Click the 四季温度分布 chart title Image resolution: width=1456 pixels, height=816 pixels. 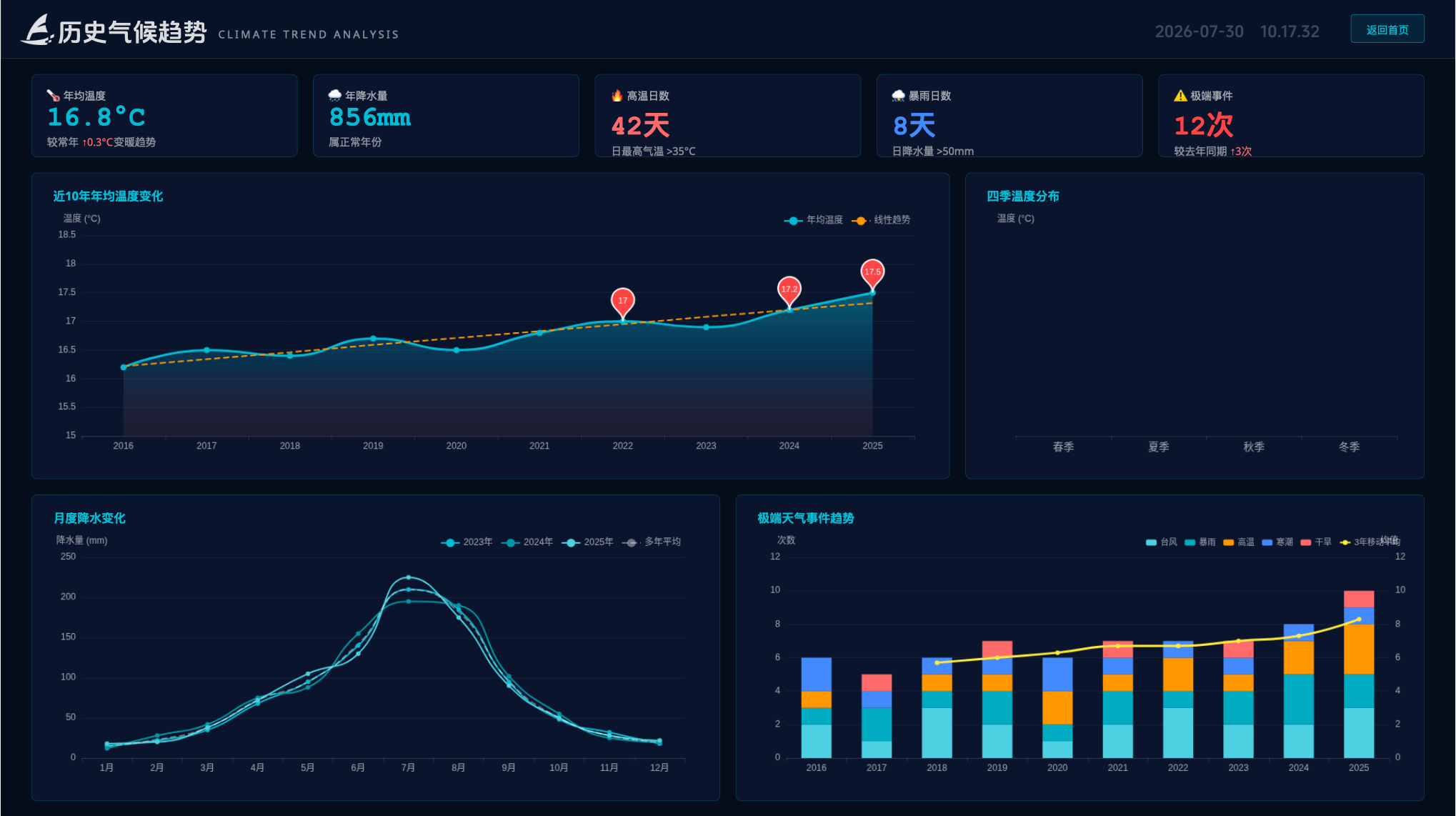point(1023,196)
